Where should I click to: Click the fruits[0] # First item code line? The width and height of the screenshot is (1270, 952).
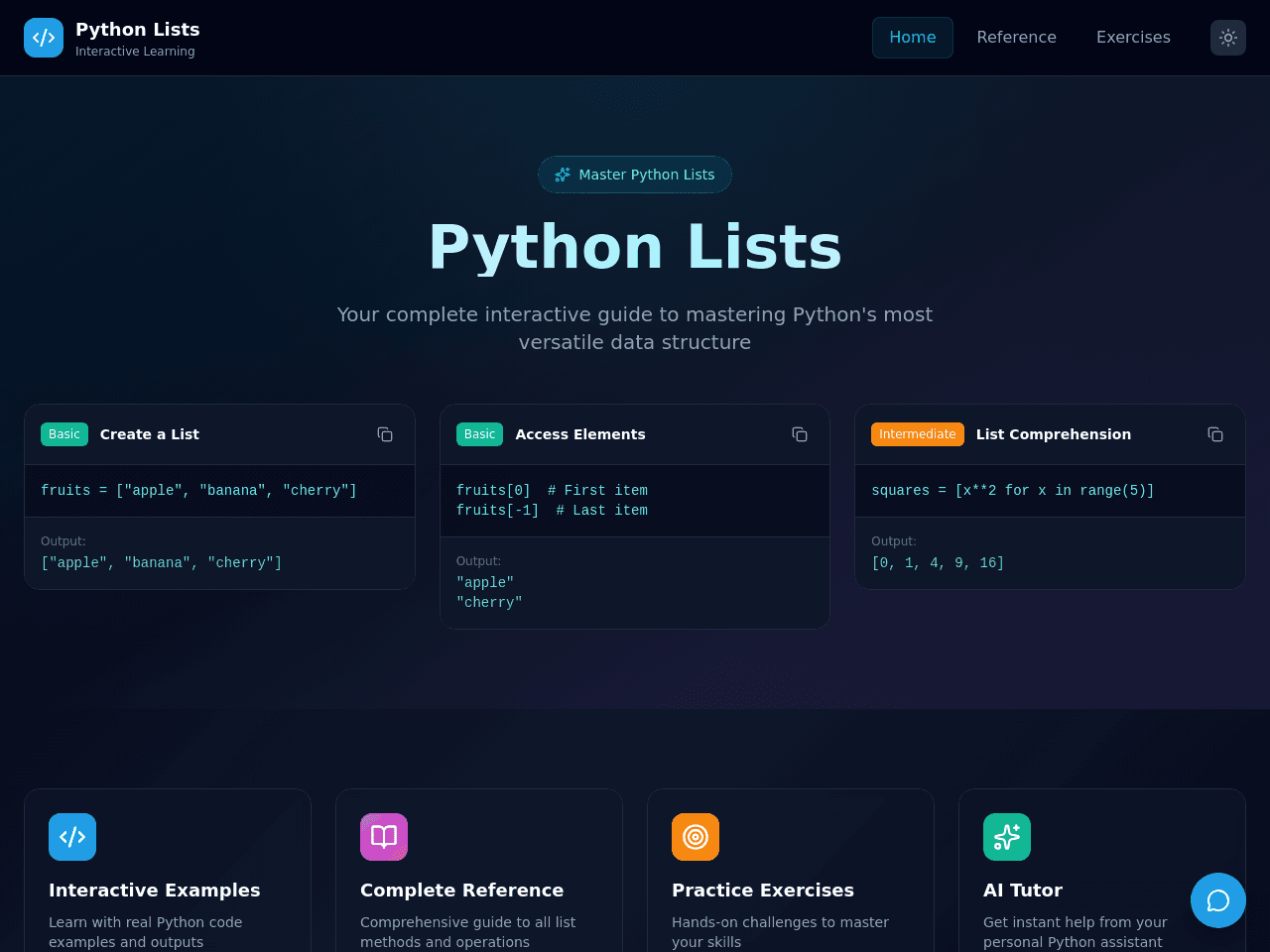point(552,491)
